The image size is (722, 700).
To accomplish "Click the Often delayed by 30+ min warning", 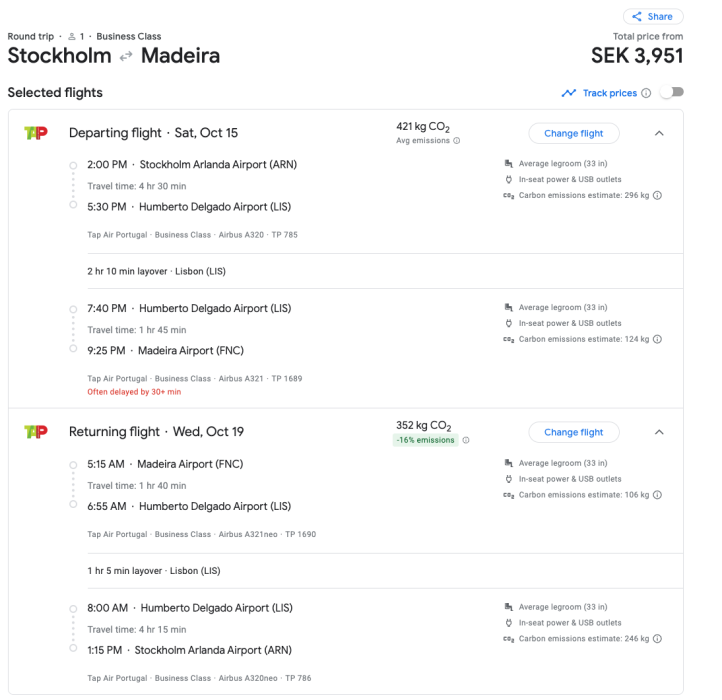I will pos(134,392).
